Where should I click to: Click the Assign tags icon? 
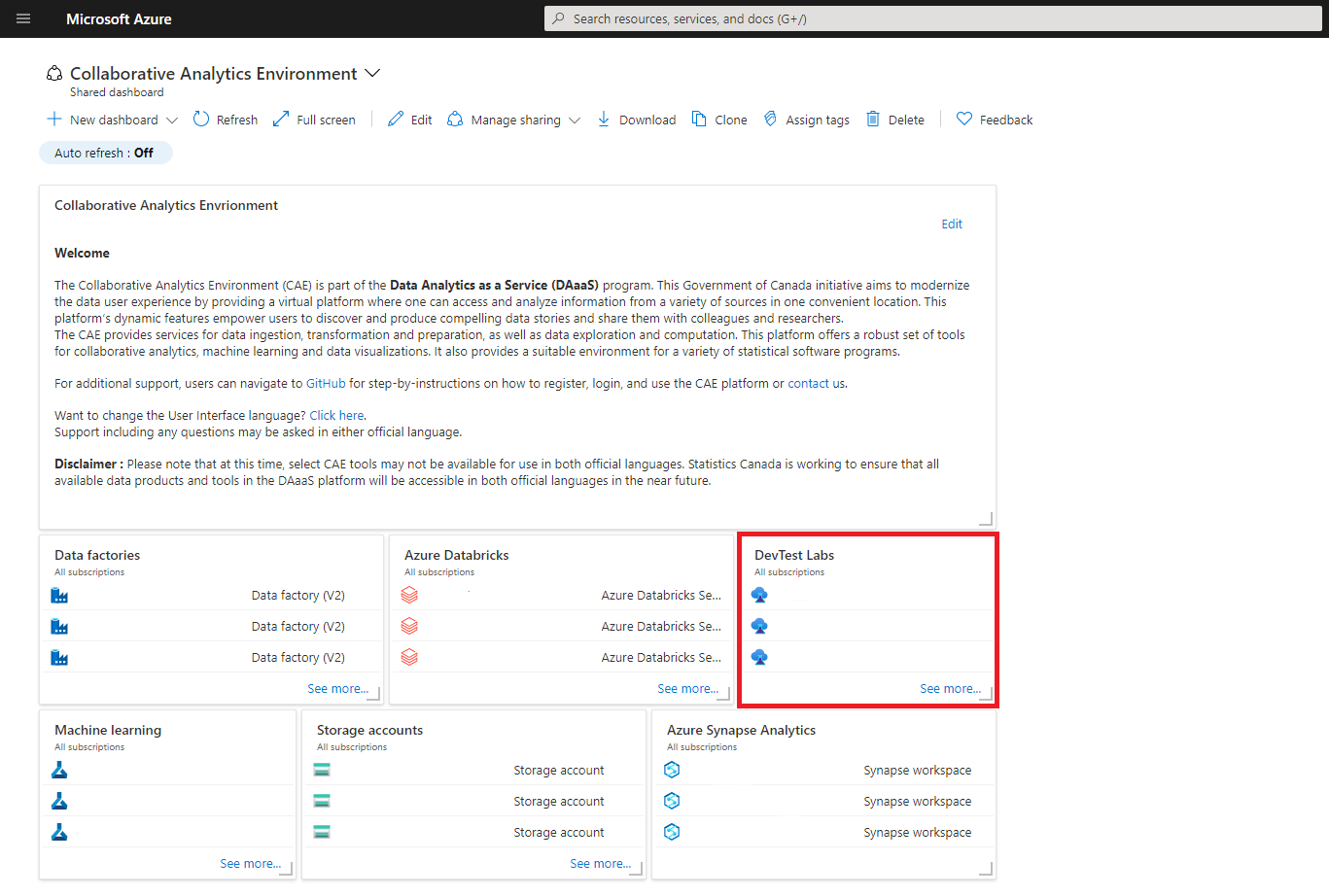770,119
